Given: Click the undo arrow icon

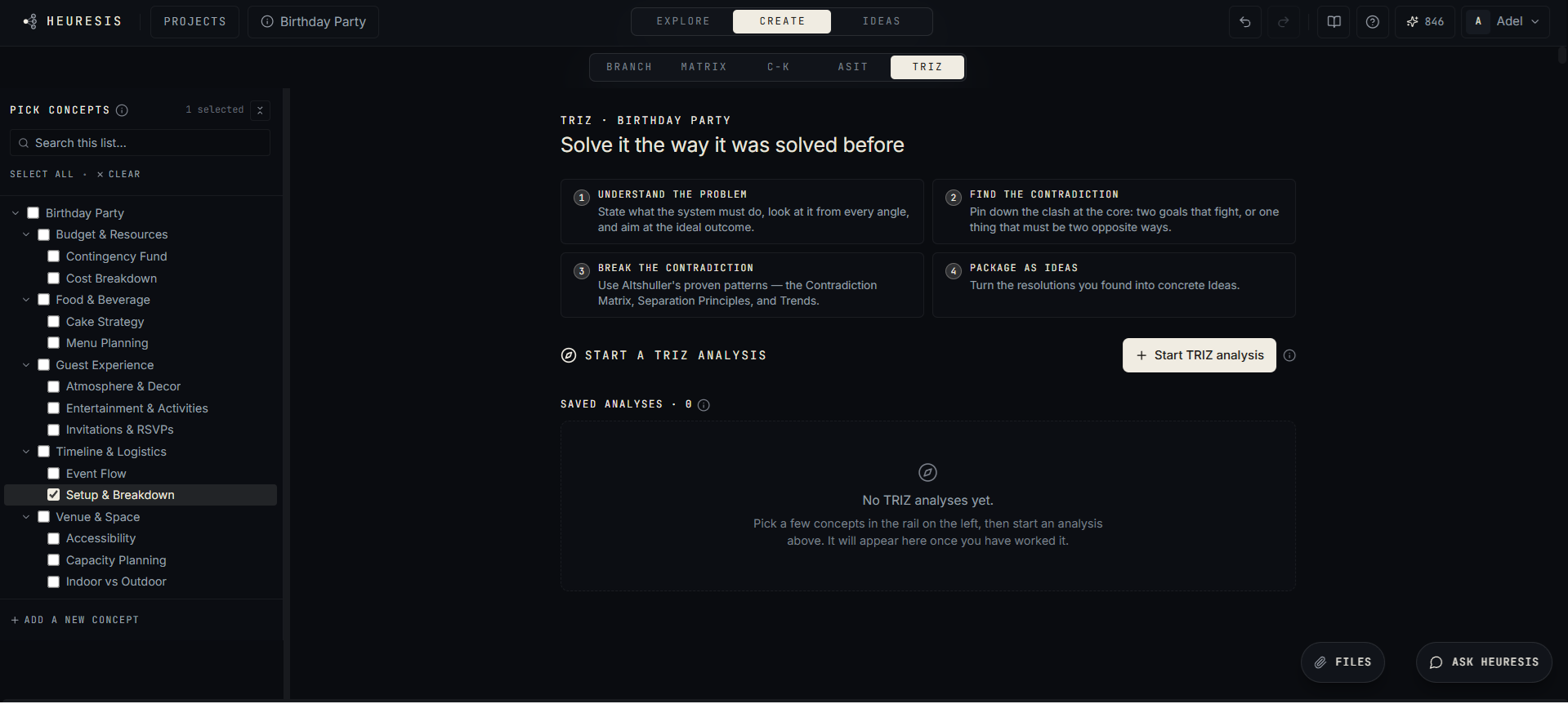Looking at the screenshot, I should [1244, 22].
